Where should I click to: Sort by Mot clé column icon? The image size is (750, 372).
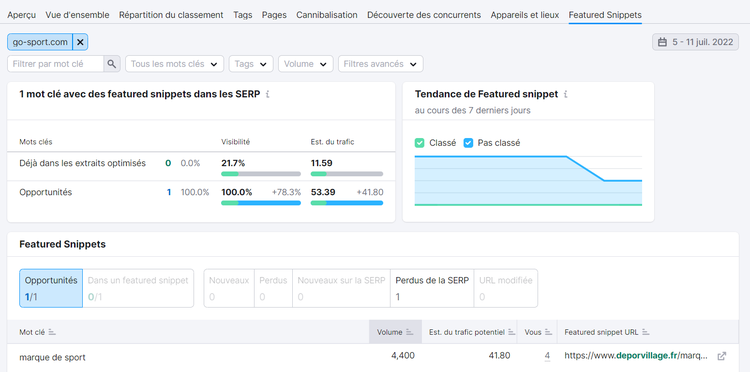(x=52, y=332)
